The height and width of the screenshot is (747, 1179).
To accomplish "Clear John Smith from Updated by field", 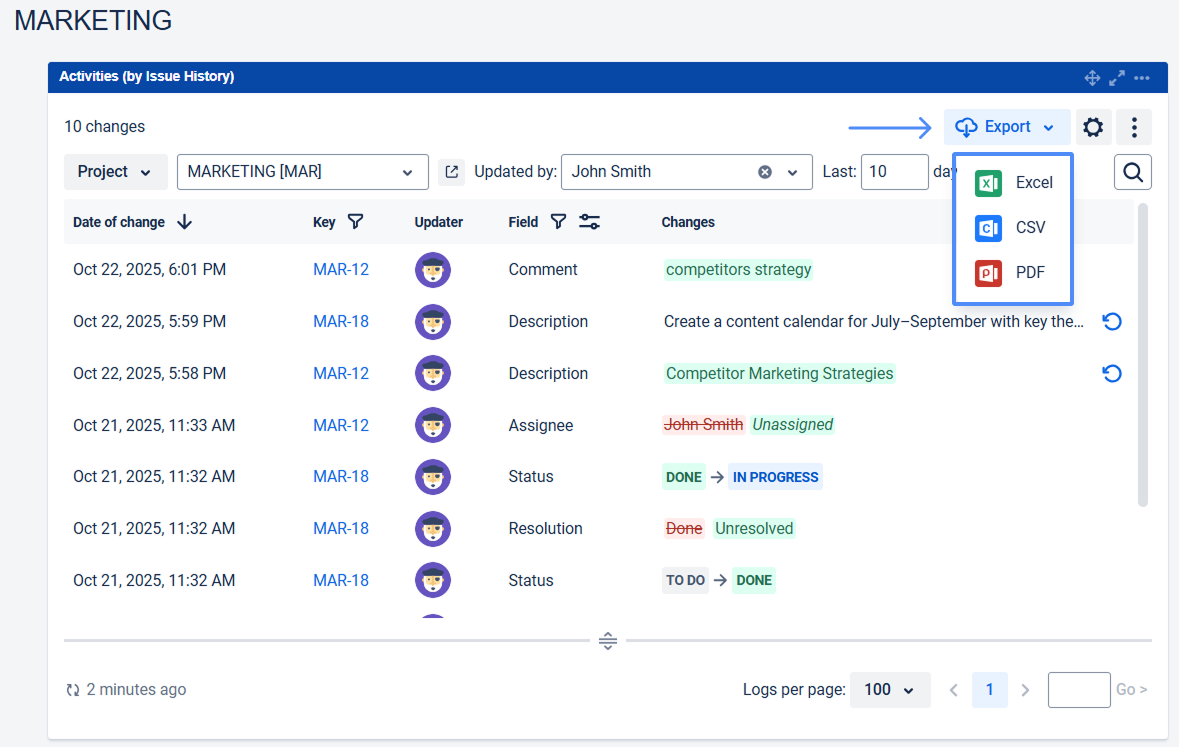I will pyautogui.click(x=765, y=172).
